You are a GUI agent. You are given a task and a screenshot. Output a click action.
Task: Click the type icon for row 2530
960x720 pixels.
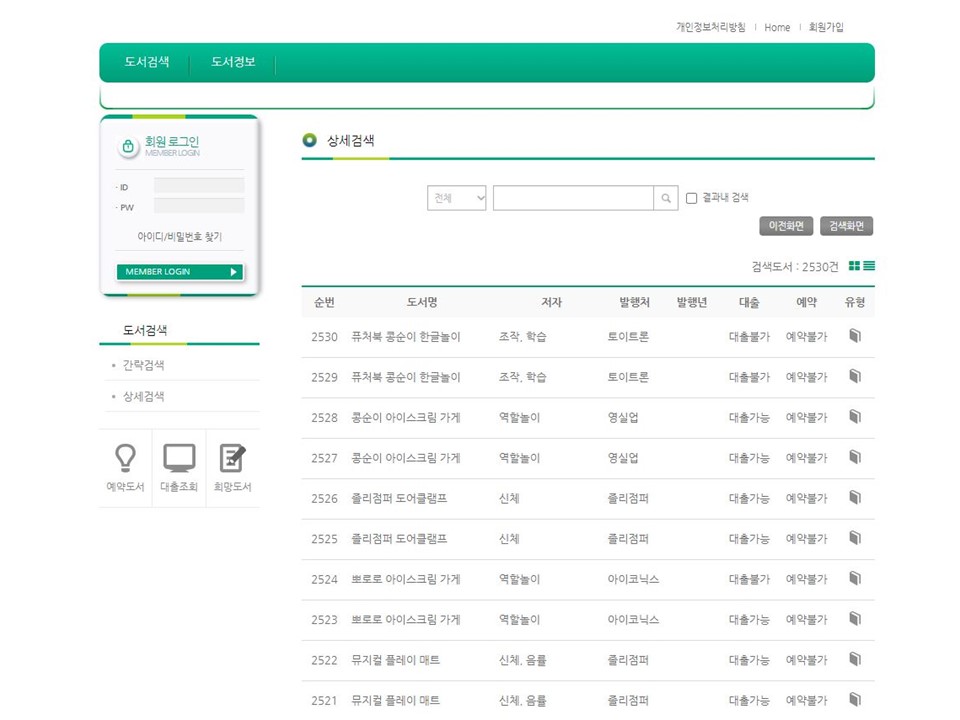(854, 337)
